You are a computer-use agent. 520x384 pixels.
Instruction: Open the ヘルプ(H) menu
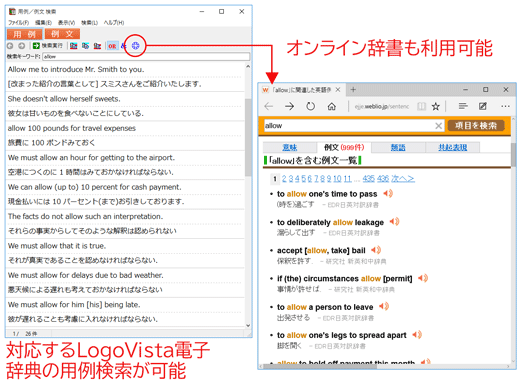[x=114, y=23]
